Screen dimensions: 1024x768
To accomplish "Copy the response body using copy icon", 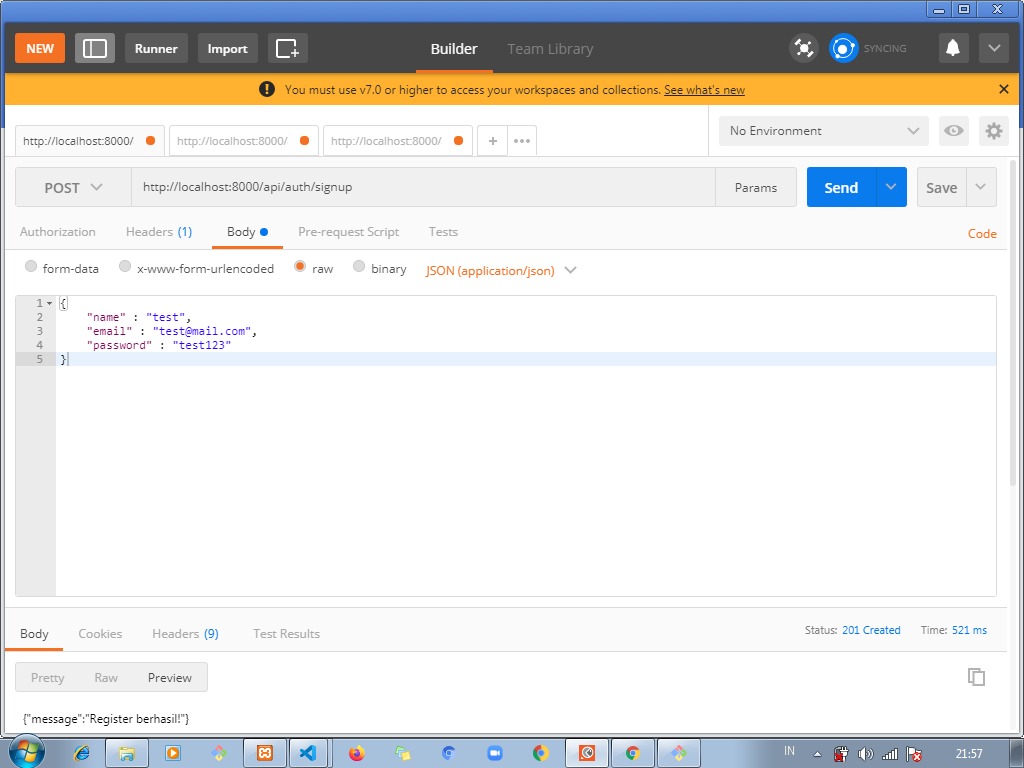I will [x=976, y=677].
